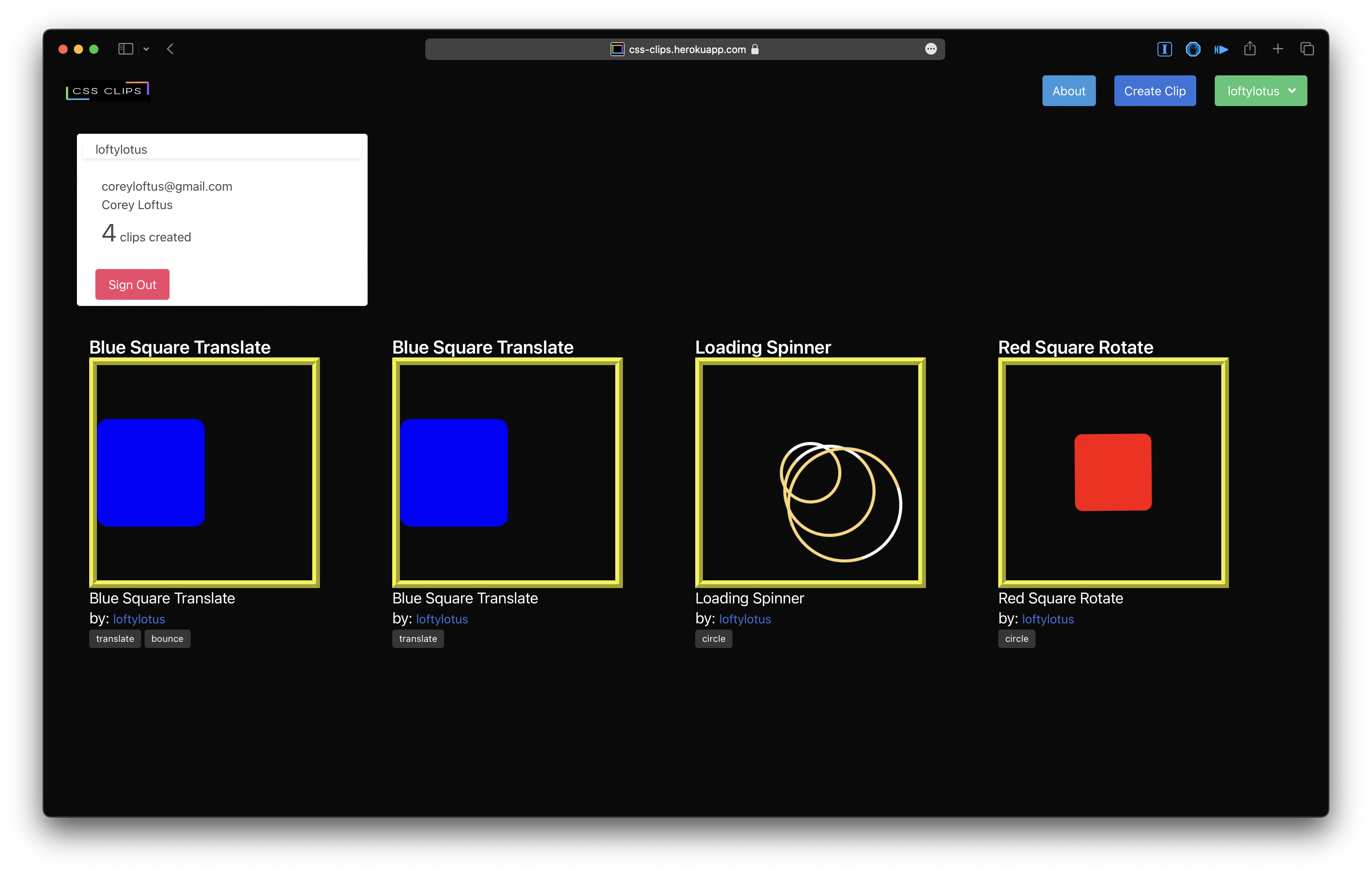Select the bounce tag
The width and height of the screenshot is (1372, 874).
coord(167,639)
